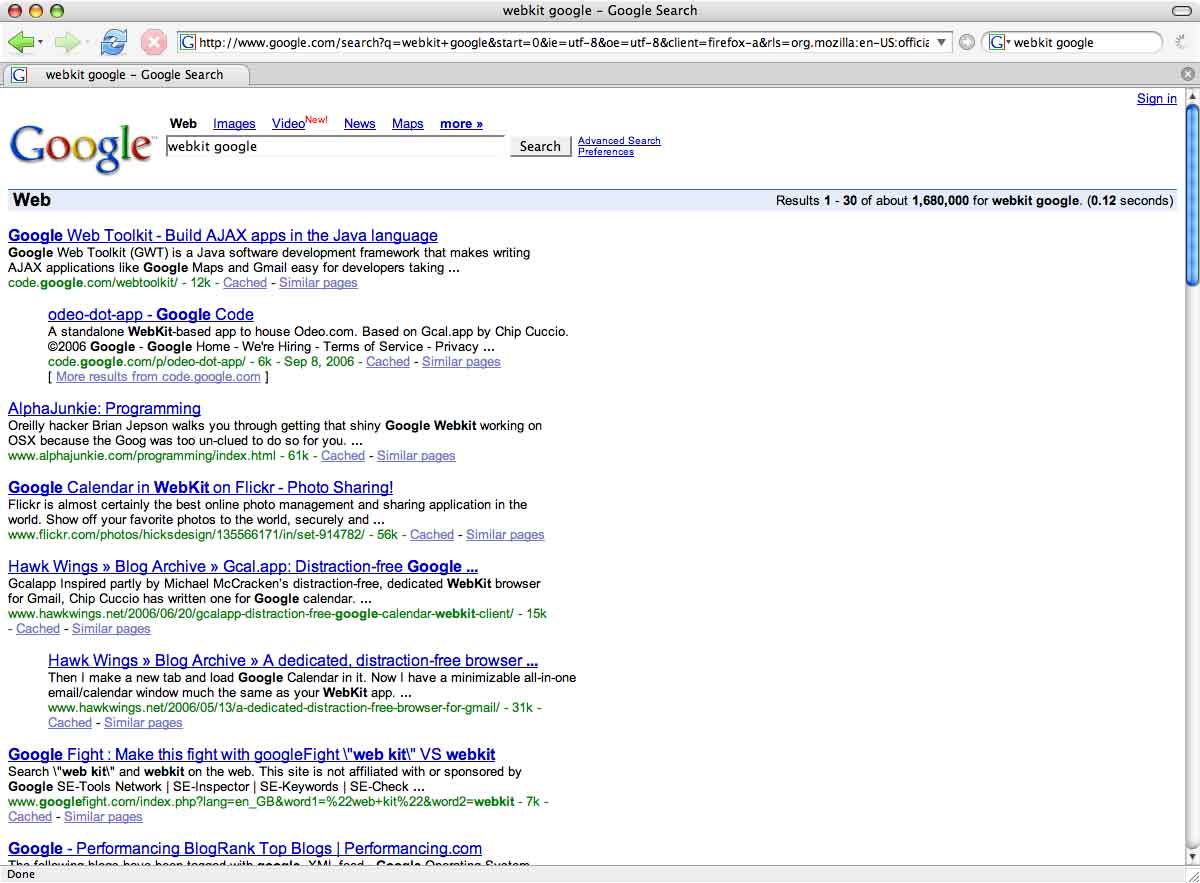Open Cached link for code.google.com/webtoolkit result
1200x883 pixels.
click(x=245, y=283)
